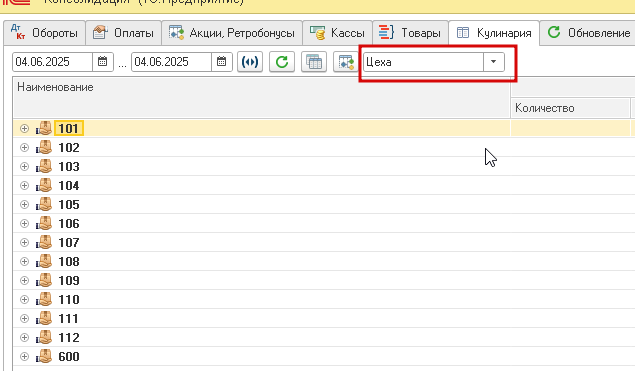Click the box icon of row 107
This screenshot has width=635, height=371.
pyautogui.click(x=44, y=243)
